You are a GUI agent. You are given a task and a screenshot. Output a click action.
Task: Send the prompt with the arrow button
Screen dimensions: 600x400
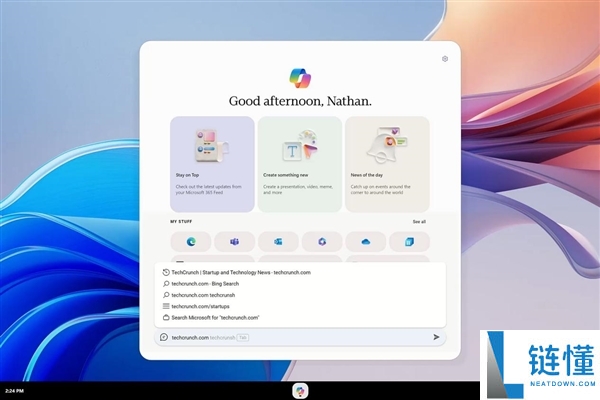click(436, 337)
